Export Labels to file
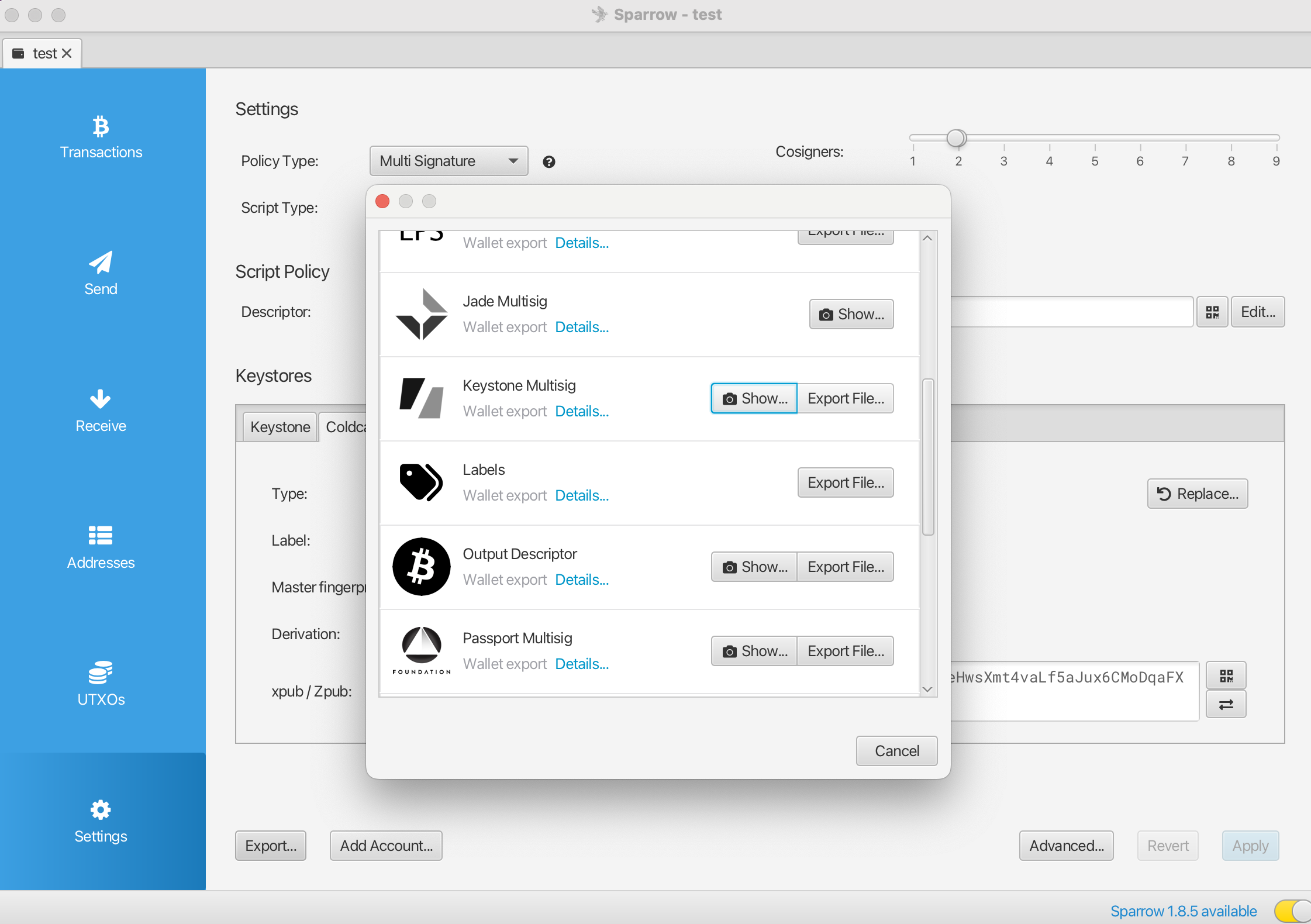The image size is (1311, 924). 845,483
